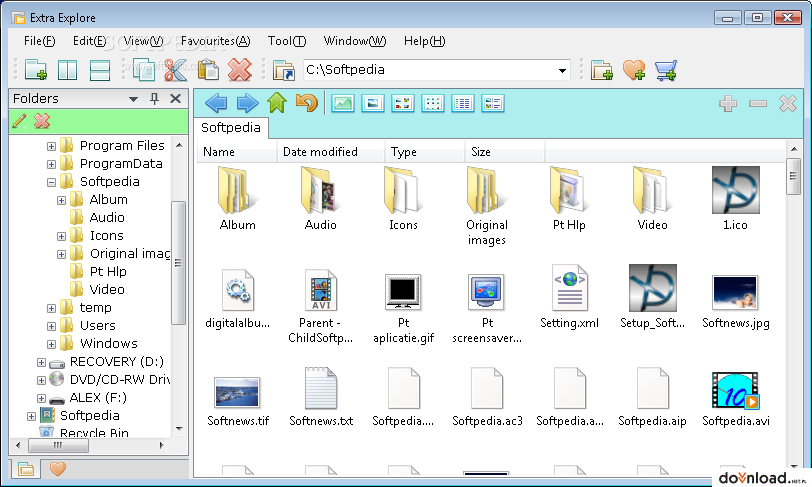This screenshot has width=812, height=487.
Task: Expand the Album tree node
Action: click(61, 200)
